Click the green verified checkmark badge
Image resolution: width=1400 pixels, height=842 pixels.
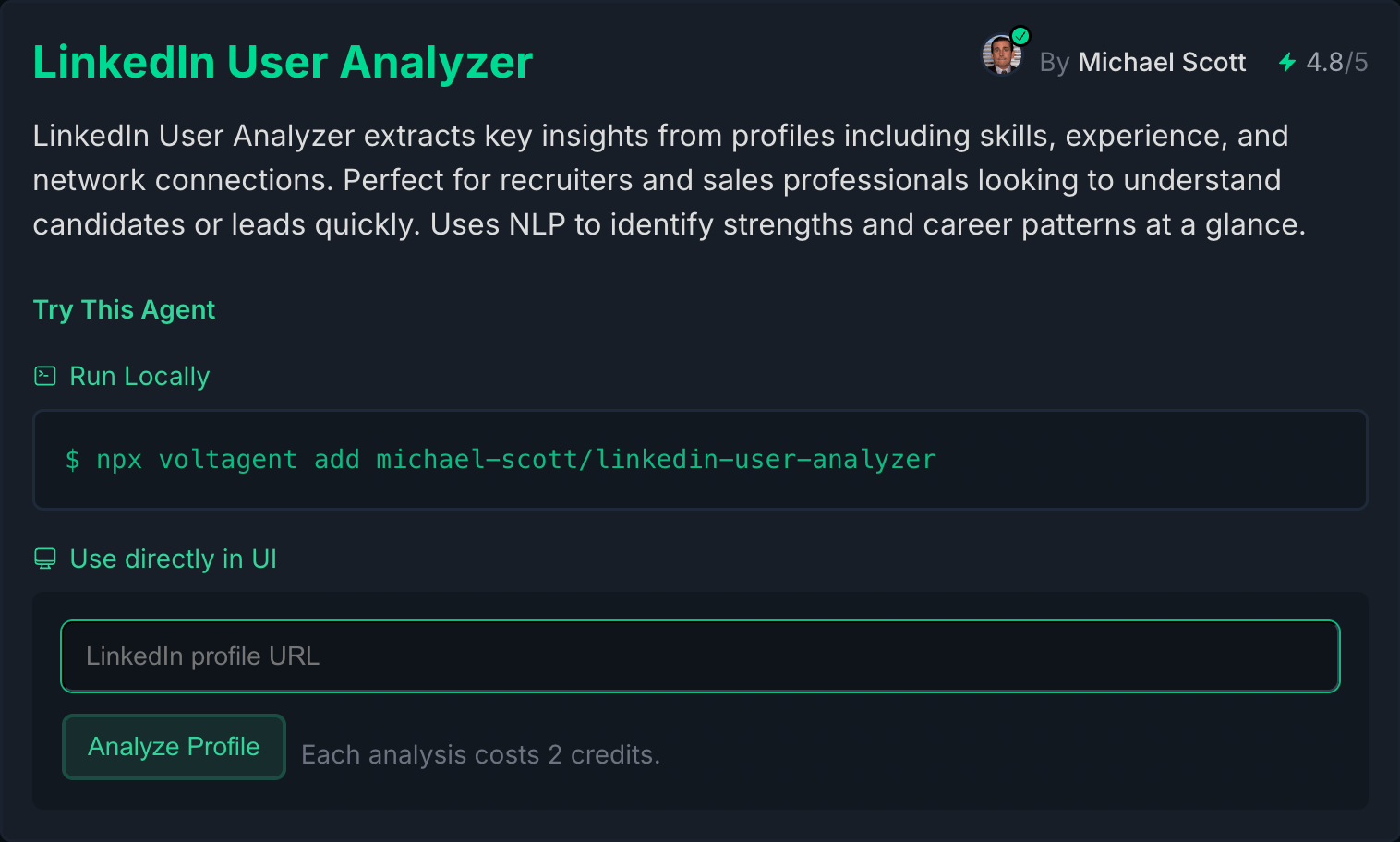pos(1020,36)
